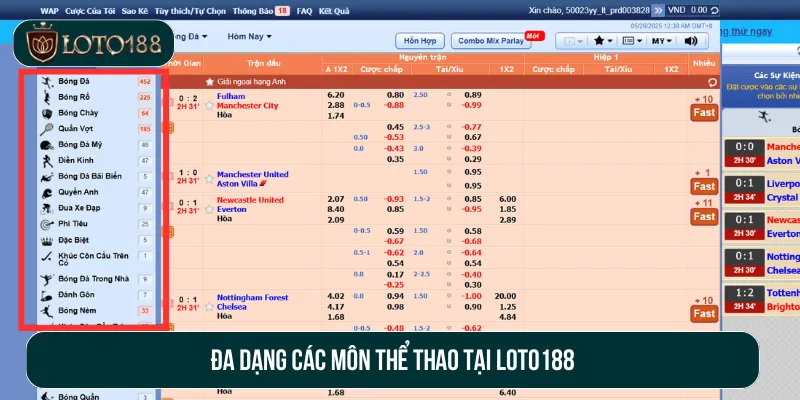800x400 pixels.
Task: Mute sound with the speaker icon
Action: coord(691,41)
